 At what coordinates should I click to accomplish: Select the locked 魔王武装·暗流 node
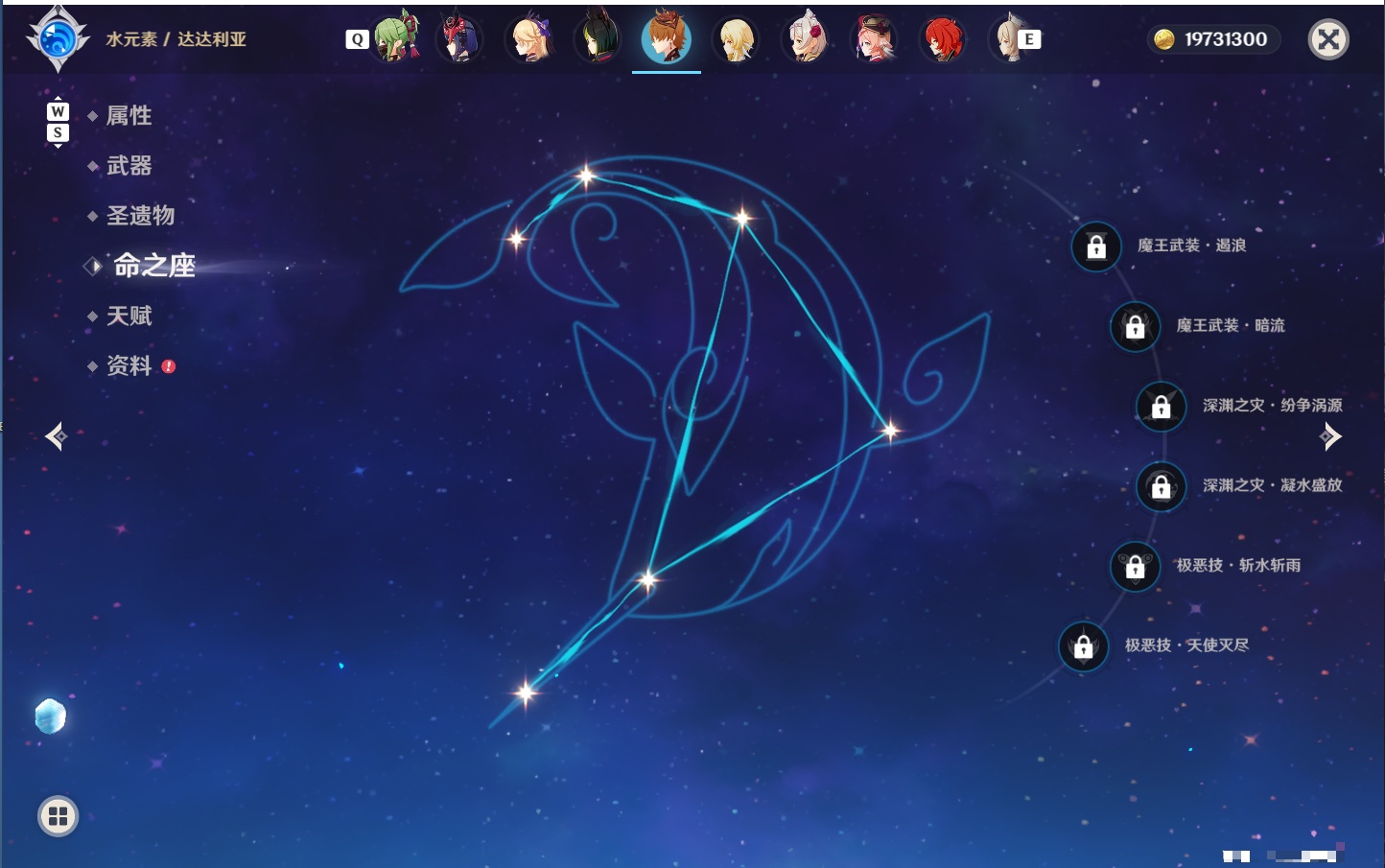coord(1135,326)
